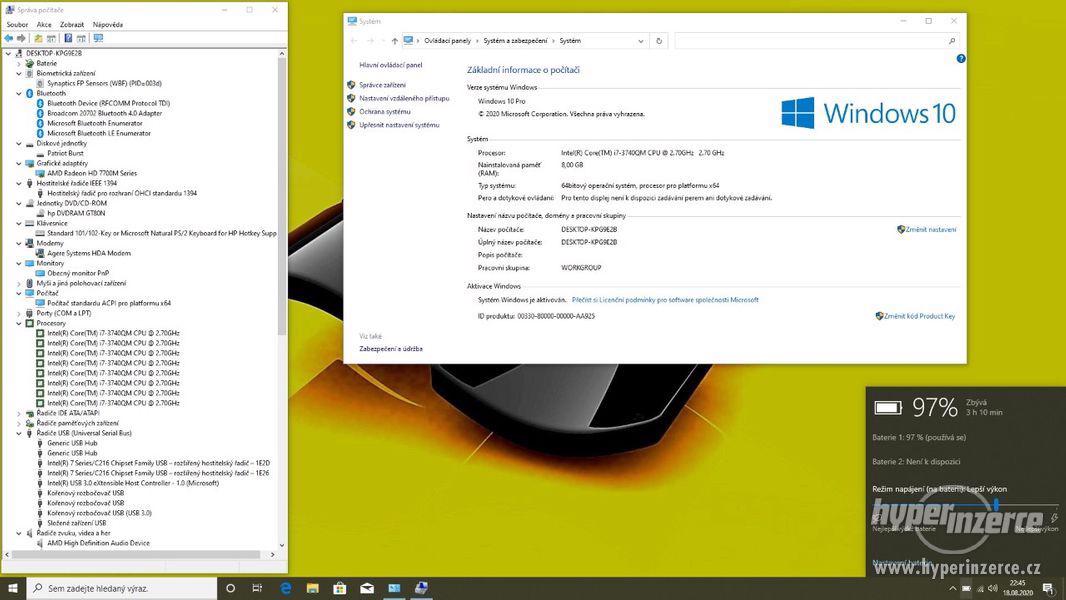Open the Nápověda menu
Screen dimensions: 1066x600
pyautogui.click(x=108, y=24)
